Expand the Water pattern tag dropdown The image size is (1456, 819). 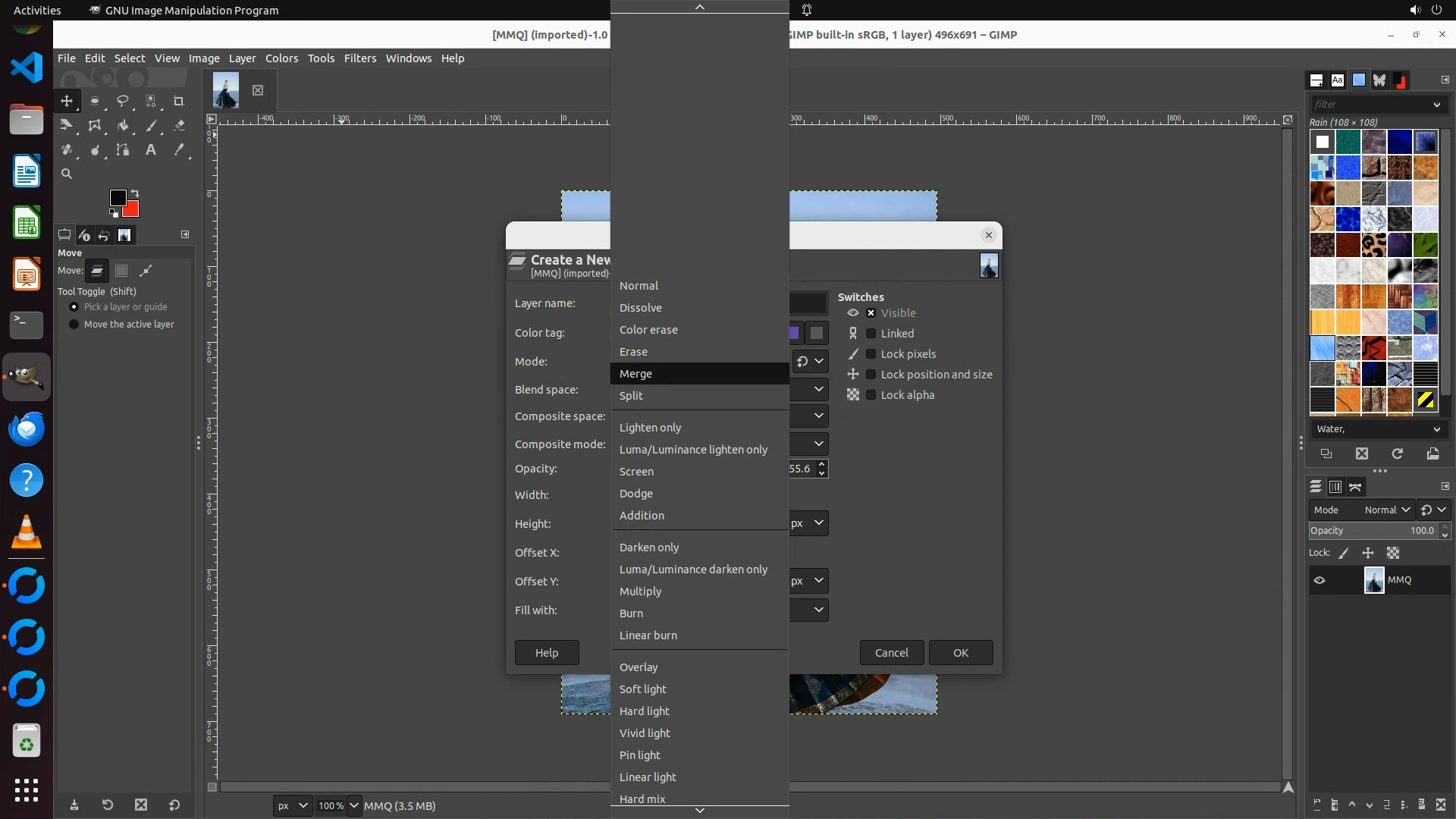[1436, 429]
